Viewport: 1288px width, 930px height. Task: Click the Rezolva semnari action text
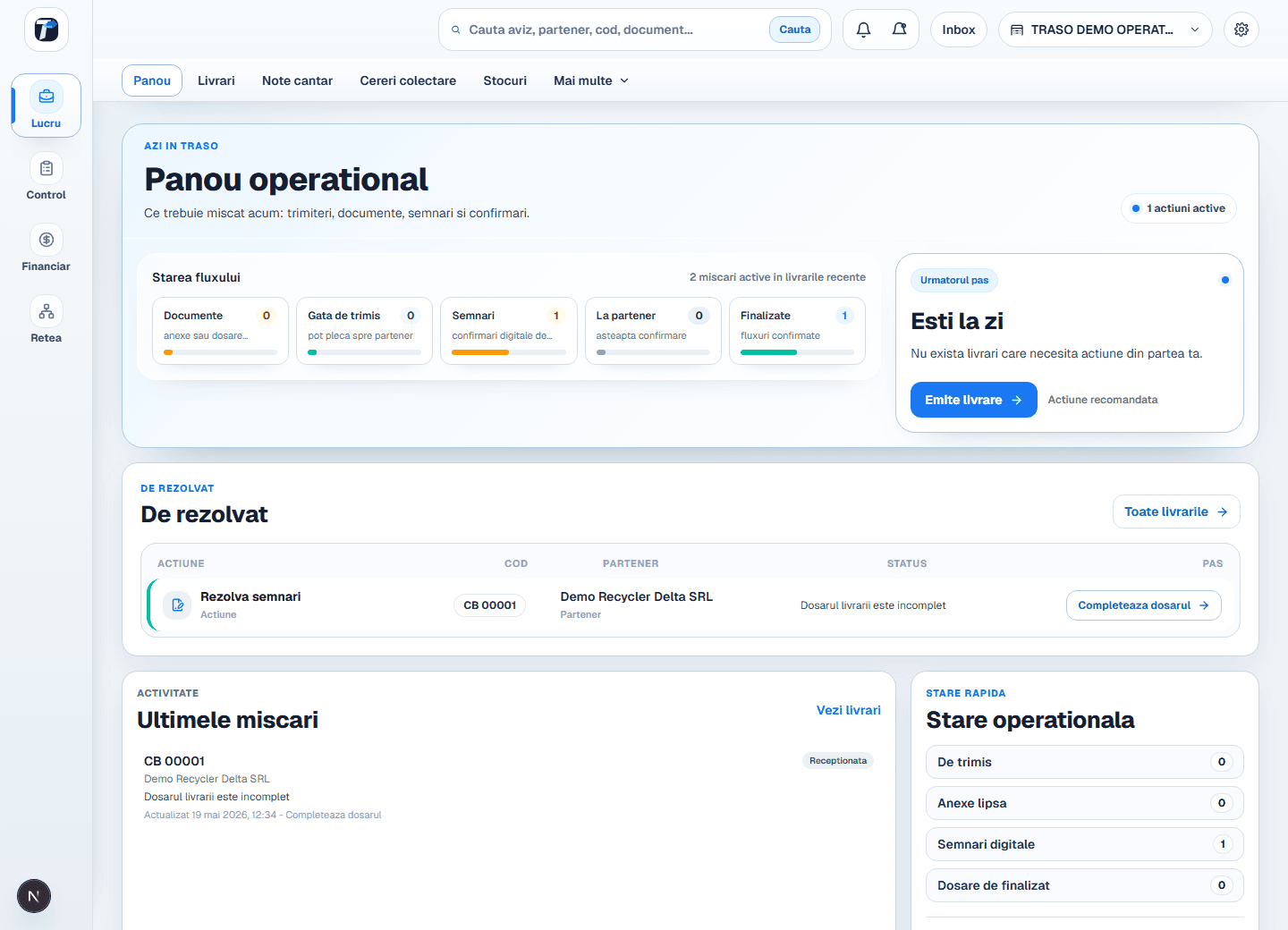point(250,596)
